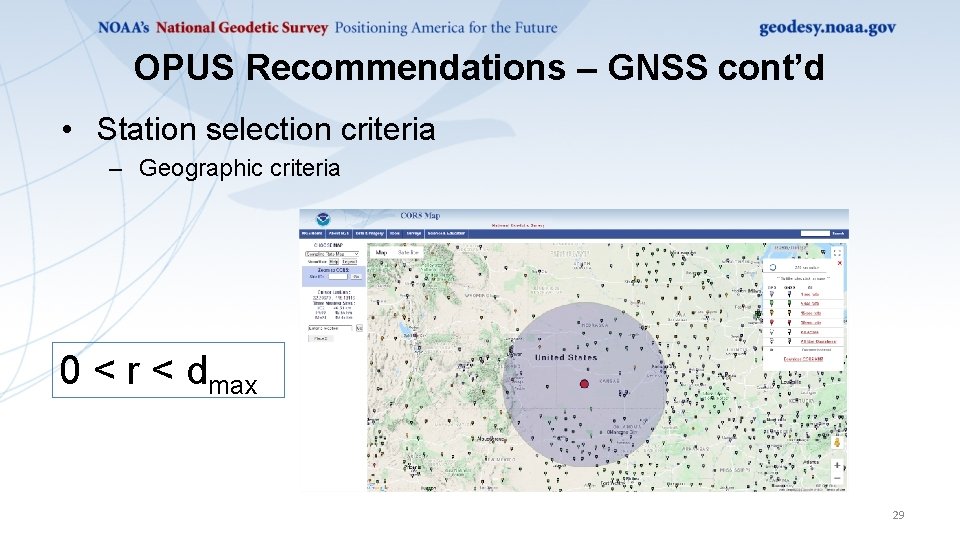Open the Choose Map dropdown

click(x=332, y=253)
